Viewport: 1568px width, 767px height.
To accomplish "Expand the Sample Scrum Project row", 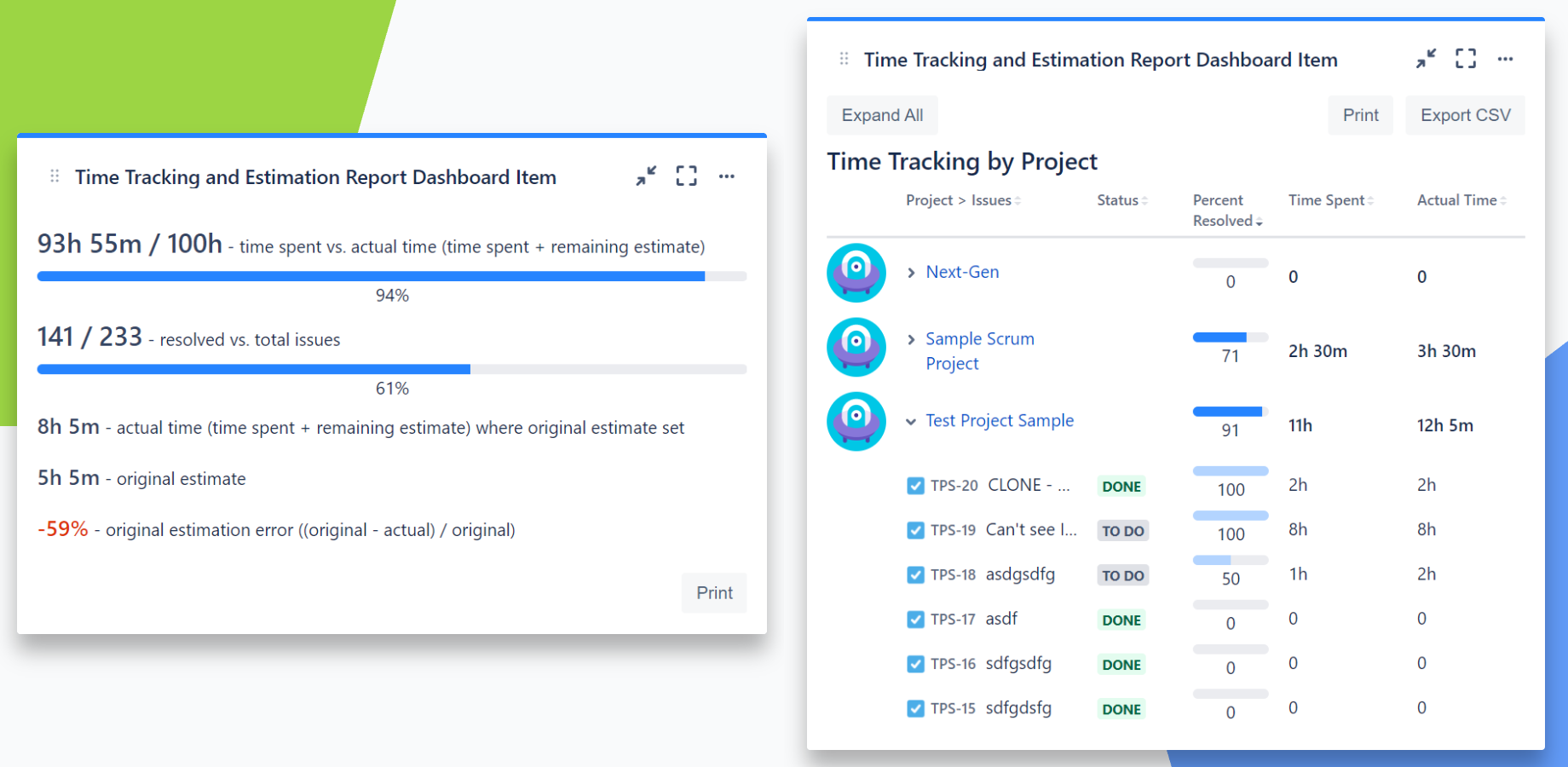I will point(910,338).
